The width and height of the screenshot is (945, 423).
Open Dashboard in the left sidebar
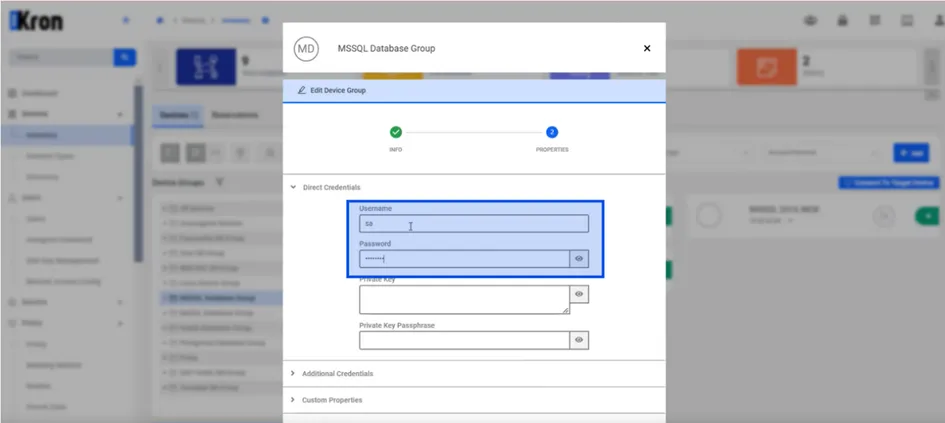tap(40, 93)
